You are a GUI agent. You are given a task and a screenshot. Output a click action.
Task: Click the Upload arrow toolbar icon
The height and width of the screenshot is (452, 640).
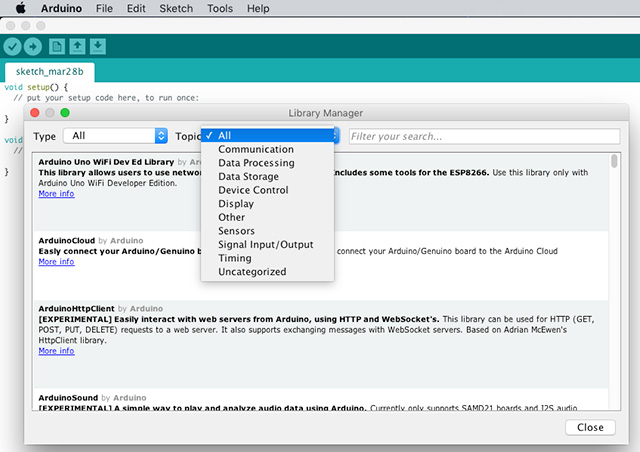(33, 47)
